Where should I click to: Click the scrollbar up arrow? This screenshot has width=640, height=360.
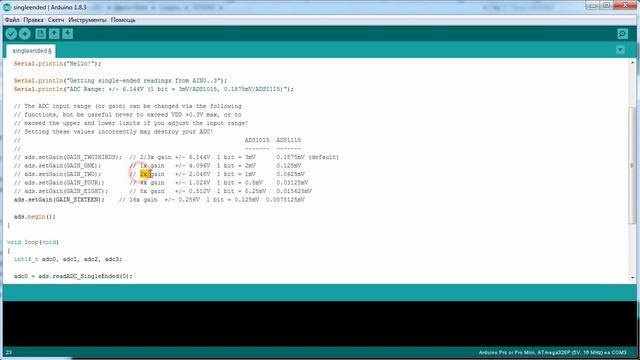632,63
